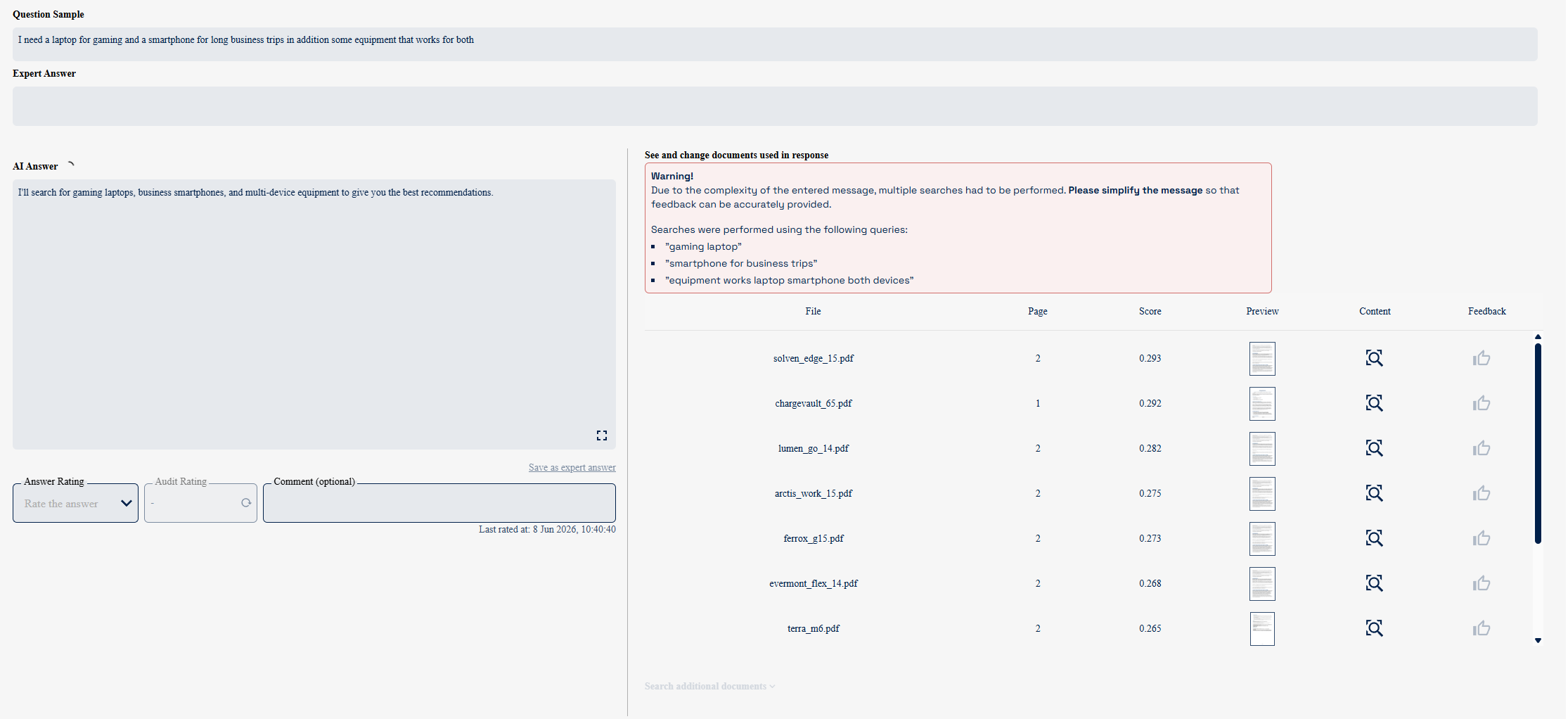The height and width of the screenshot is (719, 1568).
Task: Click the File column header
Action: pos(814,312)
